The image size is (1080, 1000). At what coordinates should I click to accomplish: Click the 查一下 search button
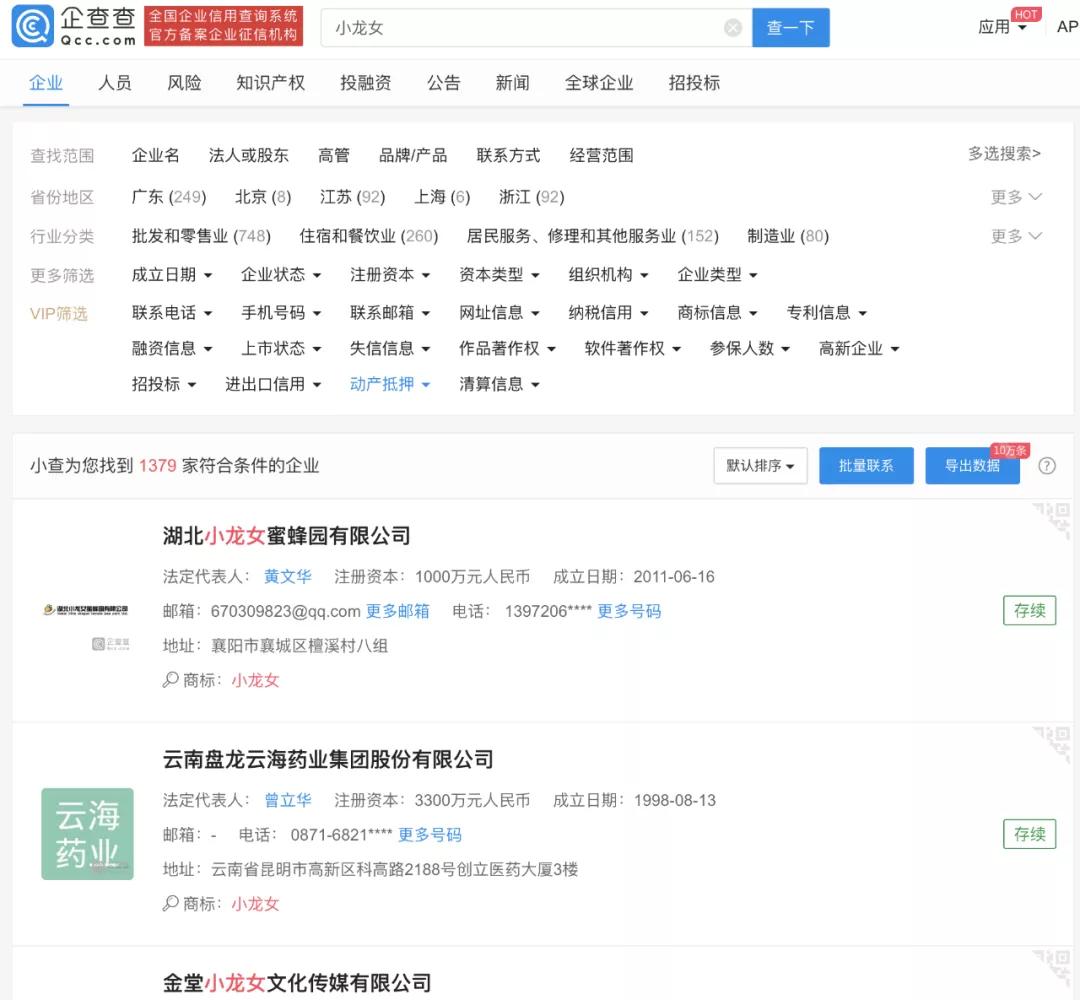coord(791,28)
